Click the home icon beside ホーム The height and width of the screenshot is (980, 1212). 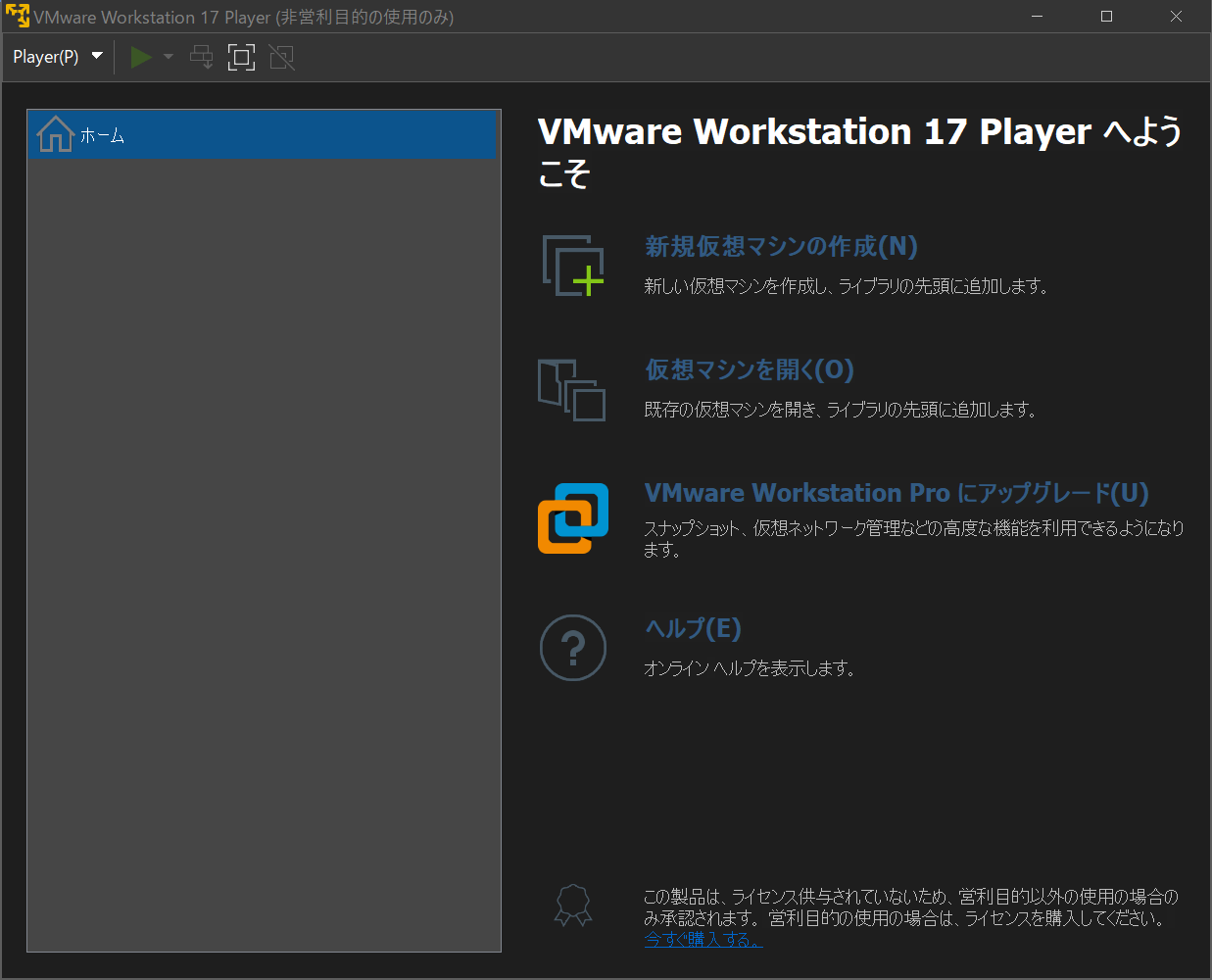coord(54,134)
